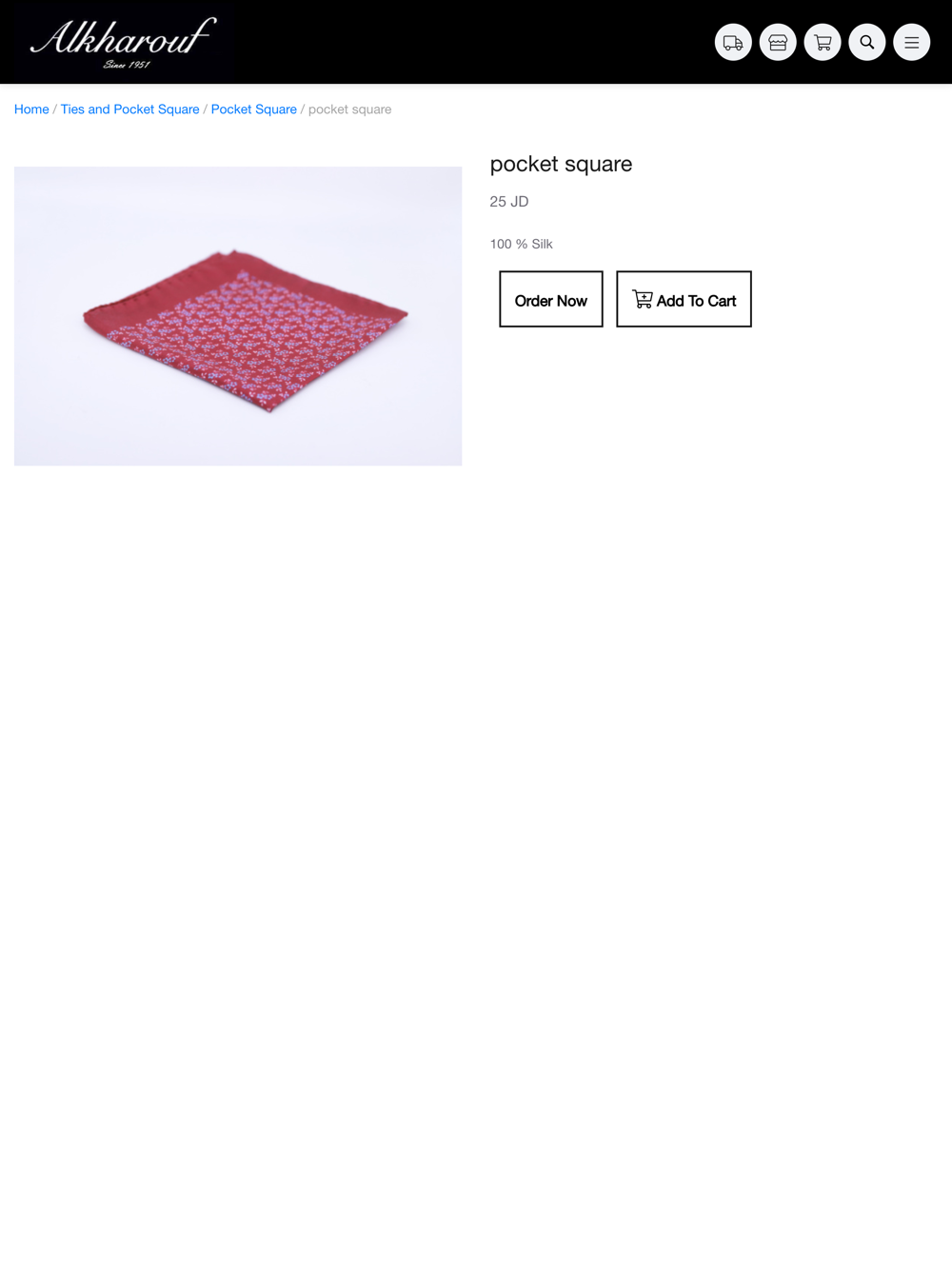This screenshot has width=952, height=1270.
Task: Open search with the magnifier icon
Action: tap(867, 42)
